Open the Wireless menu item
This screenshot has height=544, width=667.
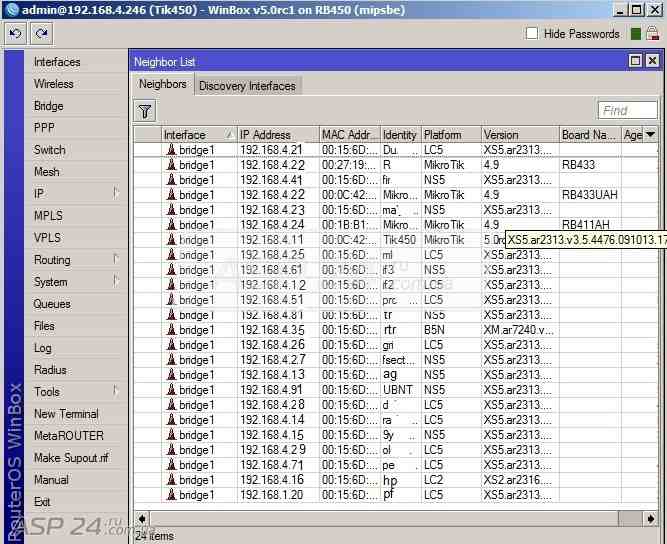(54, 84)
